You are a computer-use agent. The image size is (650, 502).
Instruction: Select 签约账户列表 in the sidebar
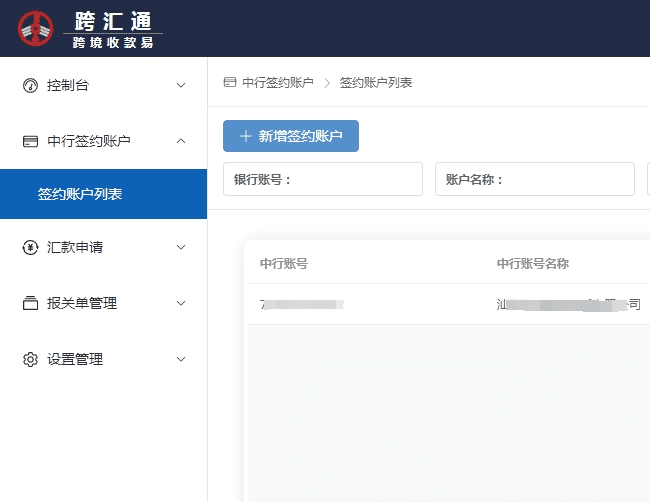pyautogui.click(x=80, y=194)
